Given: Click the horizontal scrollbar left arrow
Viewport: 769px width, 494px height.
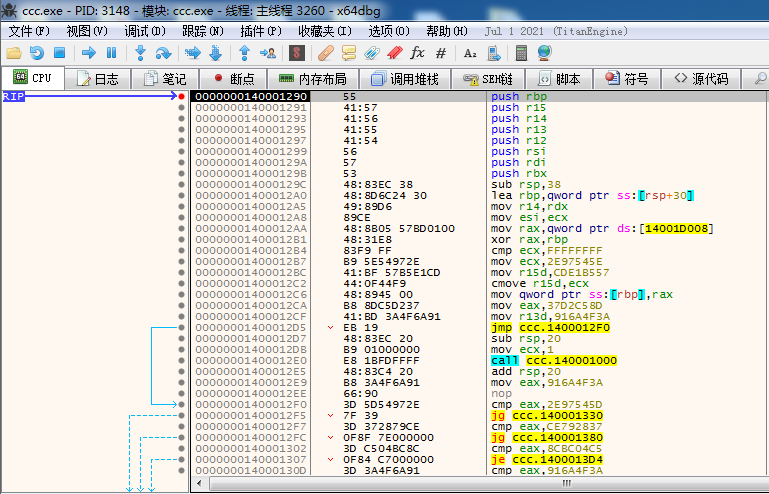Looking at the screenshot, I should [x=199, y=483].
